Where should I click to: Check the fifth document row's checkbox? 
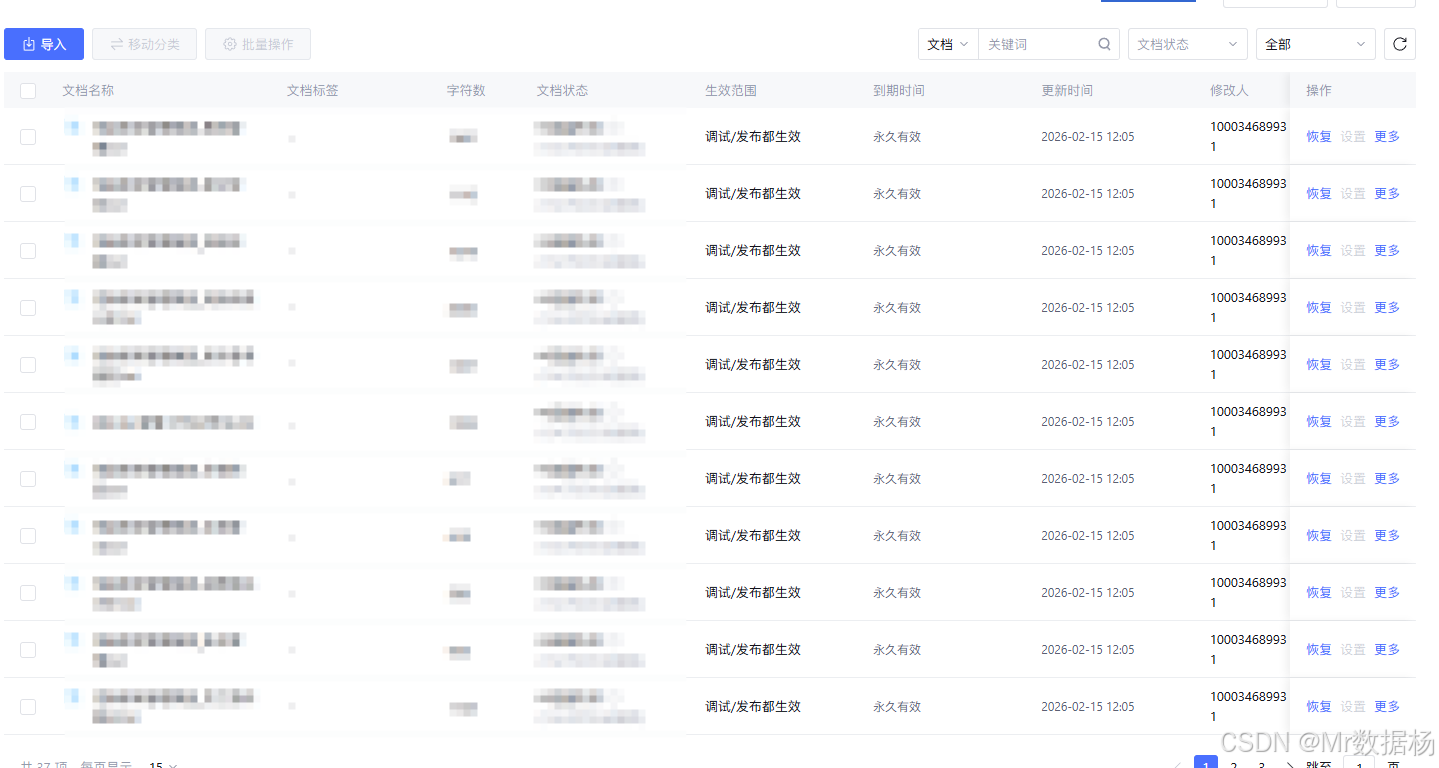(x=28, y=365)
